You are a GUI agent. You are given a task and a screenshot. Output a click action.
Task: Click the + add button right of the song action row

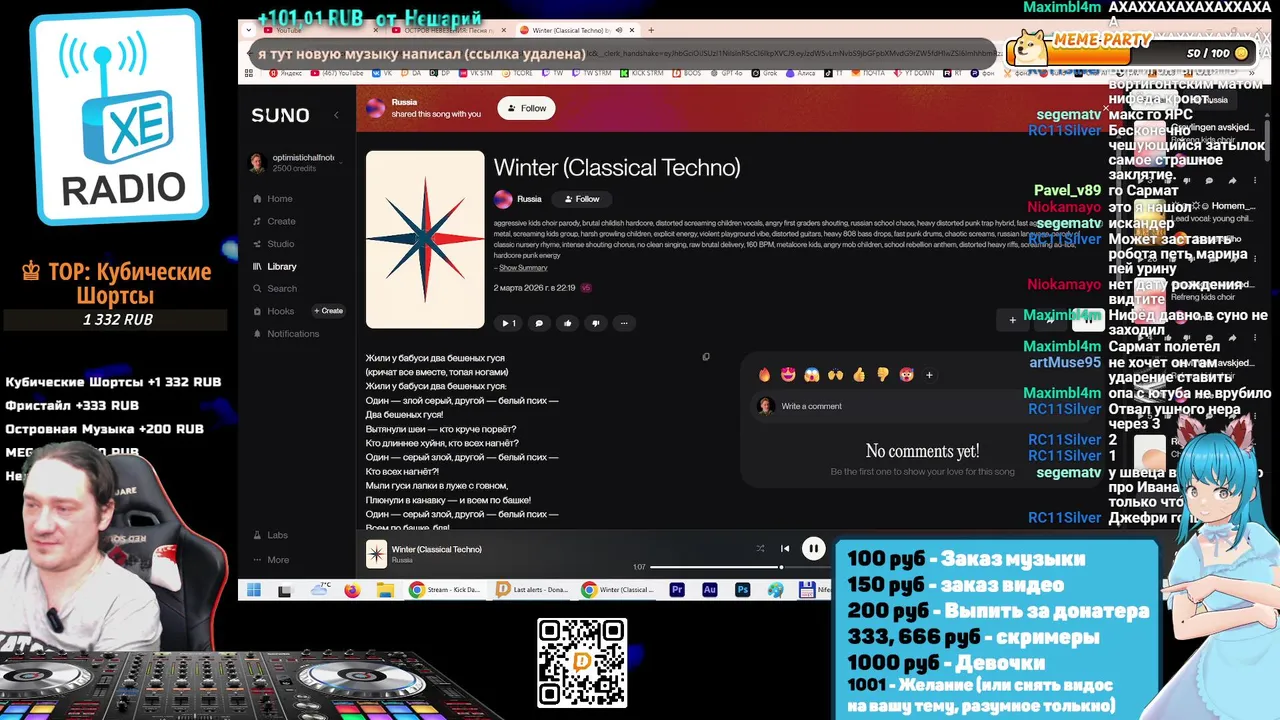point(1013,320)
